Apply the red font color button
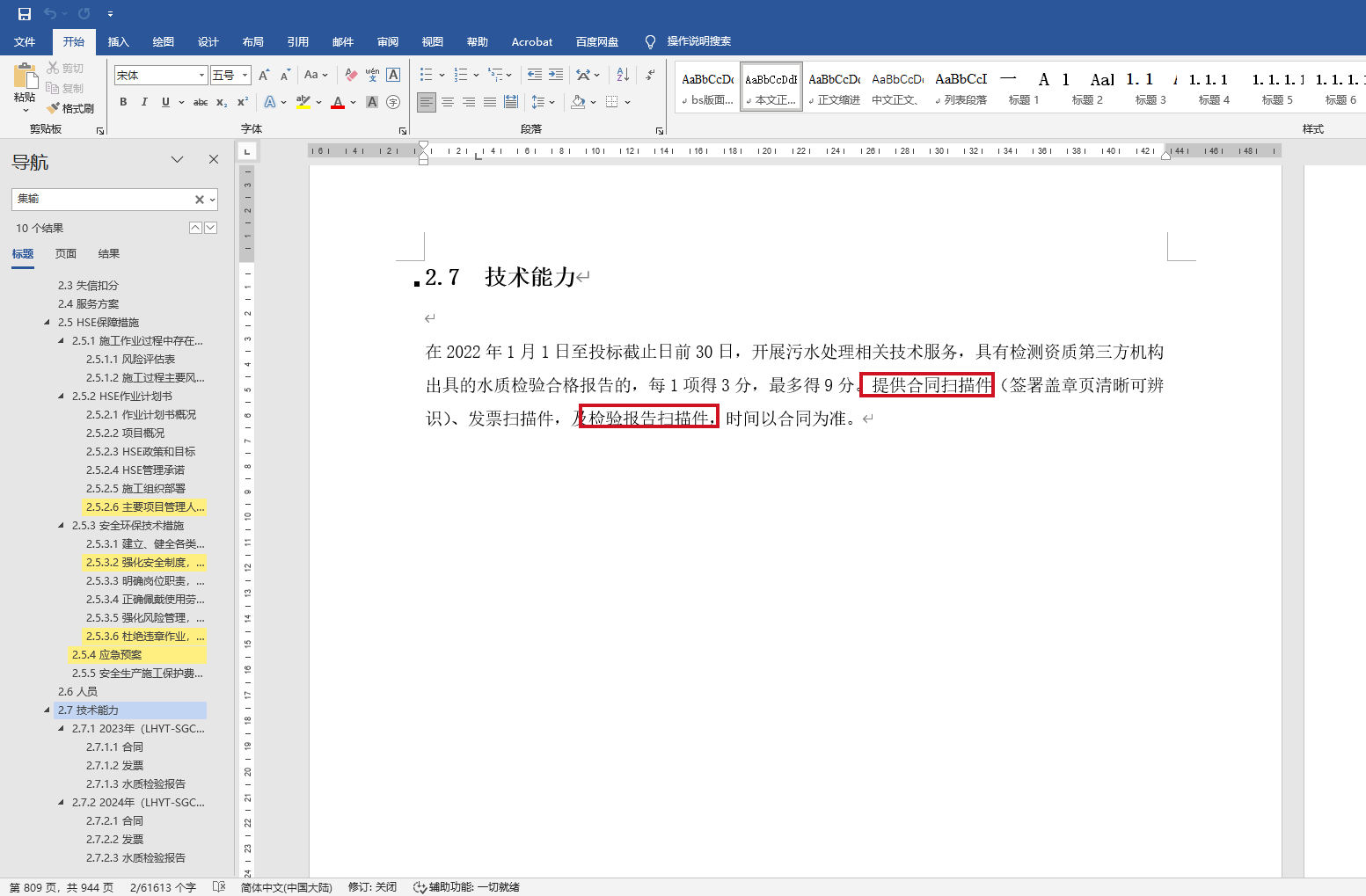The image size is (1366, 896). 338,102
